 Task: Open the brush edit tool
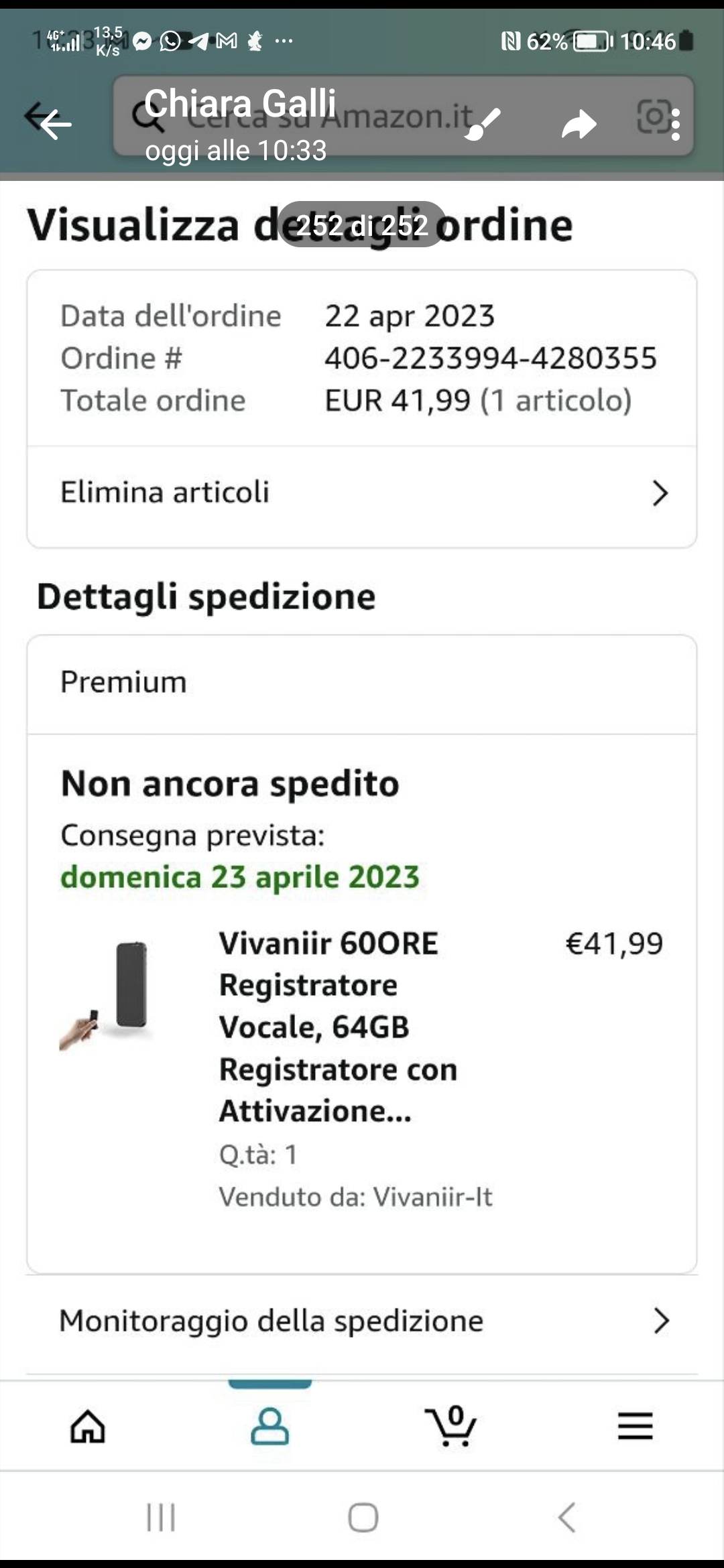(x=483, y=124)
